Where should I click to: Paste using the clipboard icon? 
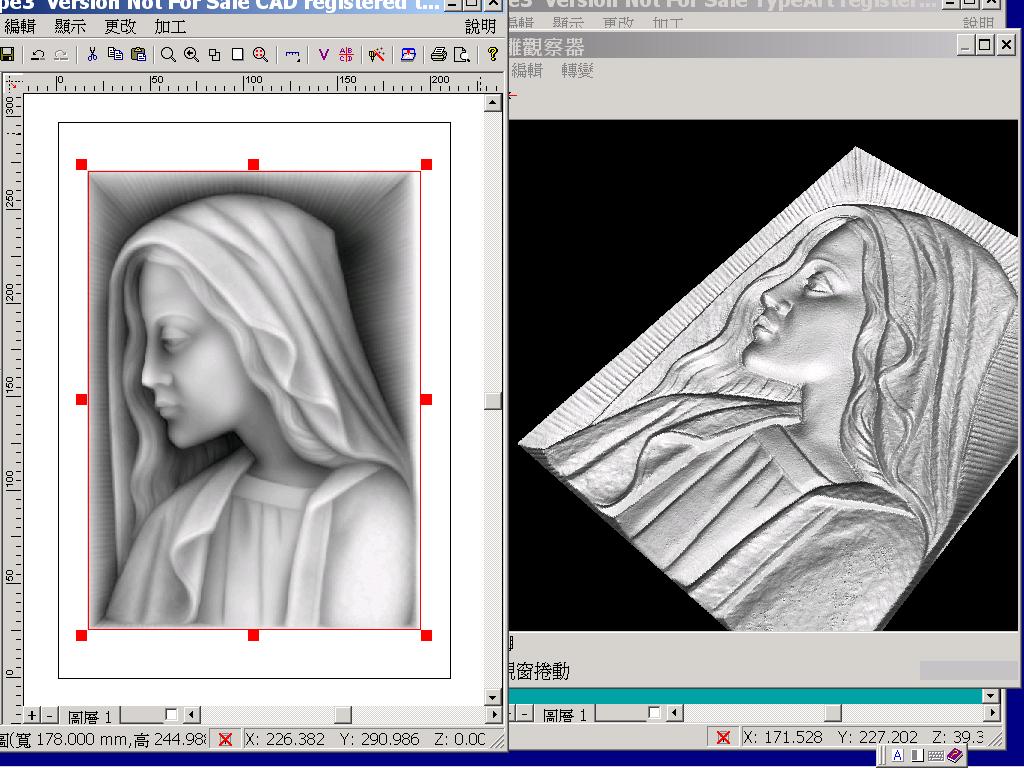[138, 54]
